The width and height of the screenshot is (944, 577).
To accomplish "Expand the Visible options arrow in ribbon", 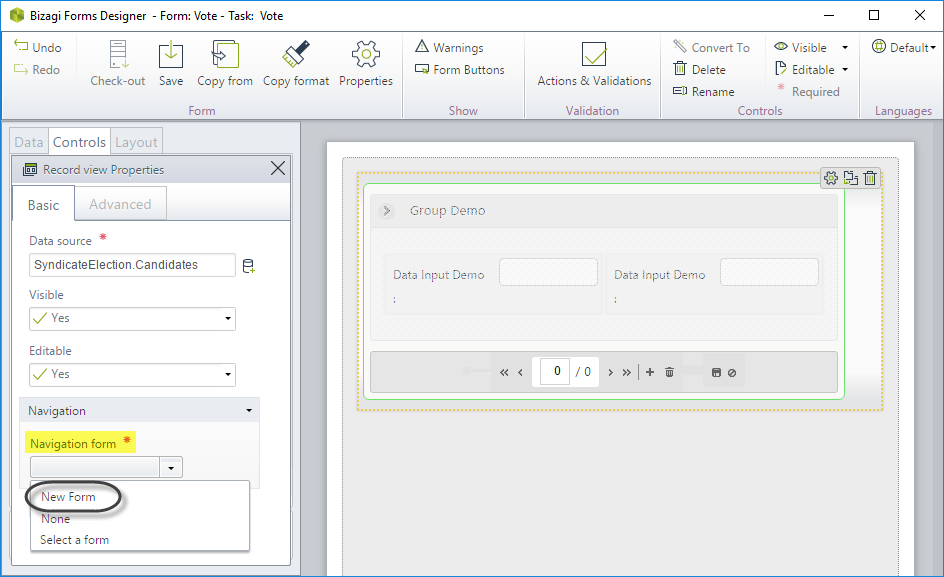I will (x=845, y=48).
